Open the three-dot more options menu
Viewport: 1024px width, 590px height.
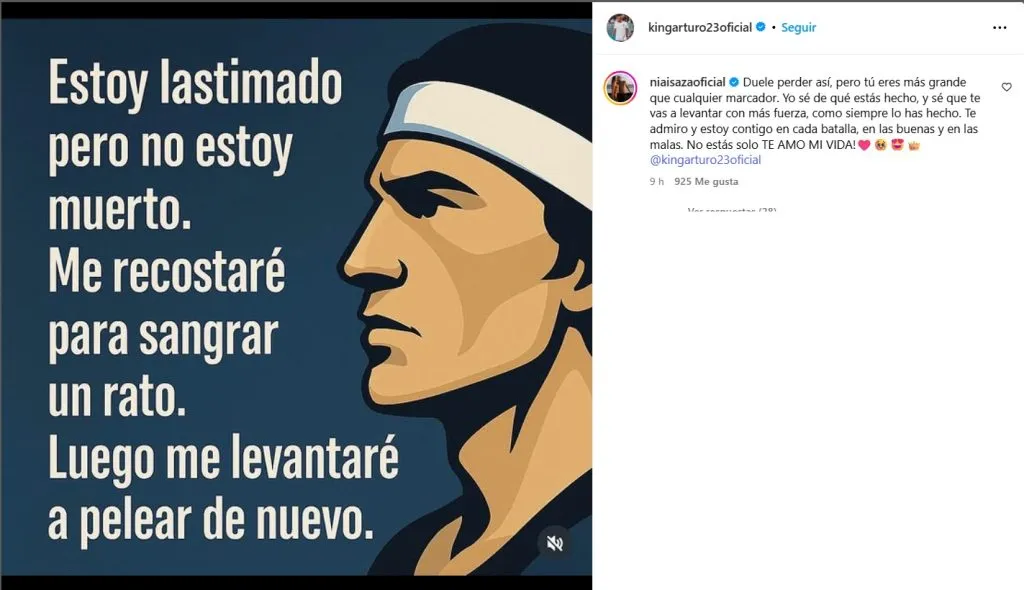[x=999, y=27]
